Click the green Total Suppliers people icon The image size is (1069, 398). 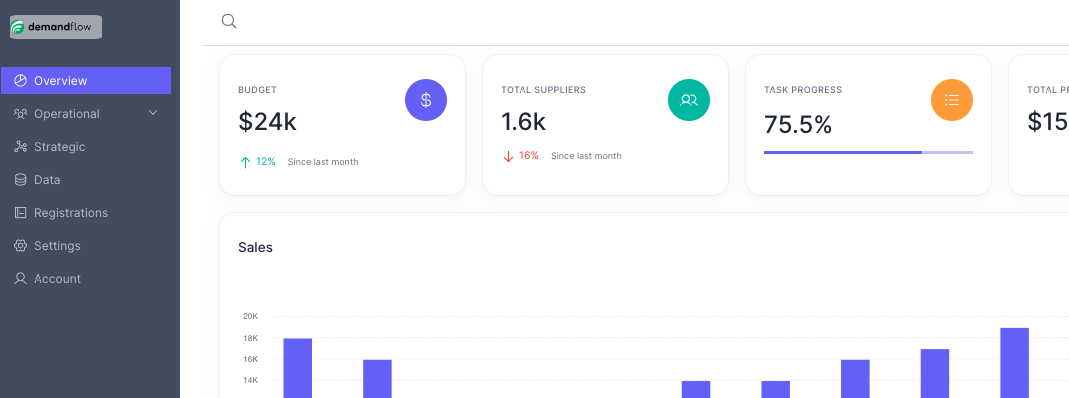pyautogui.click(x=689, y=100)
